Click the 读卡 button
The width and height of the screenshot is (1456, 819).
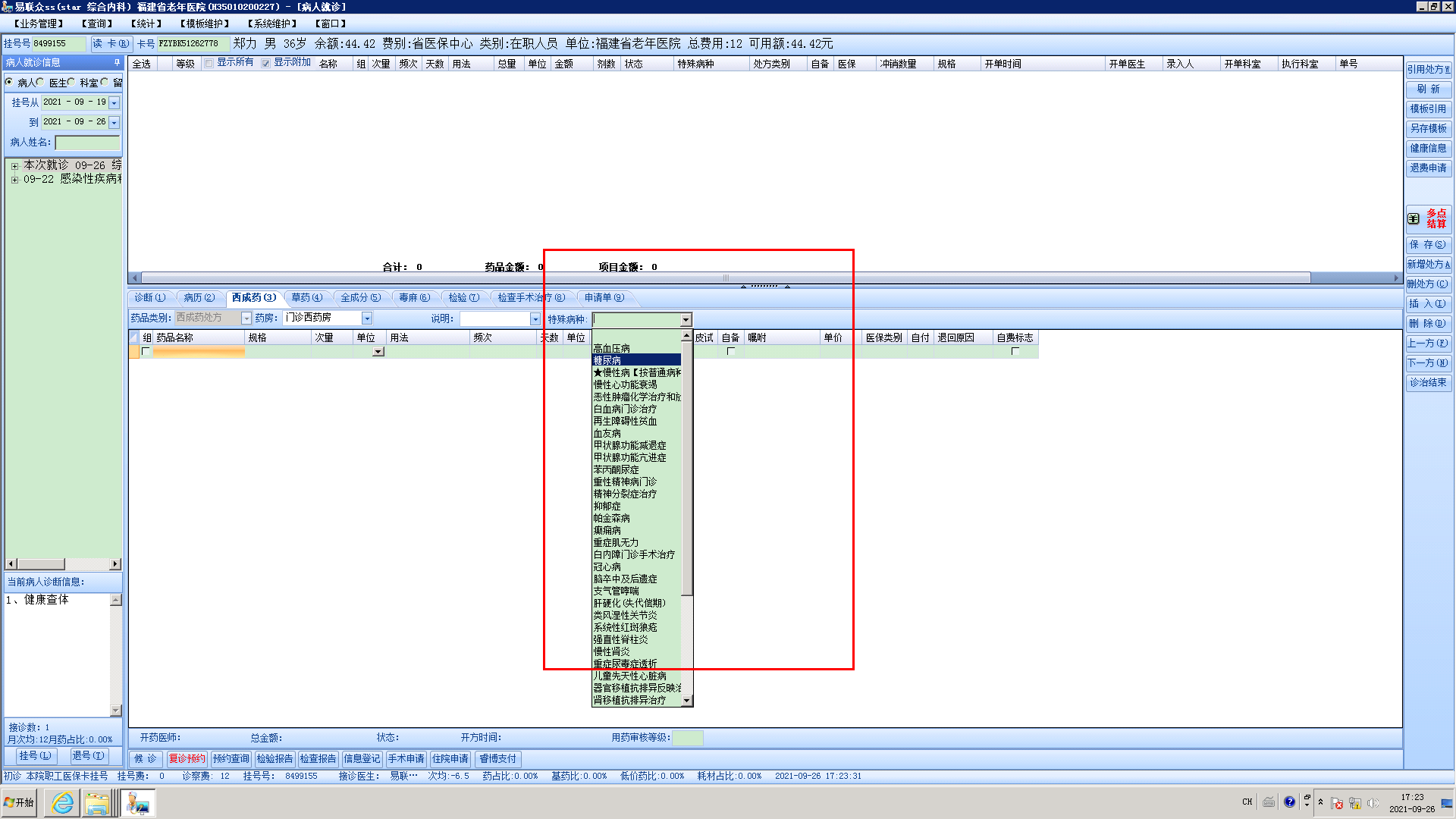pos(111,43)
